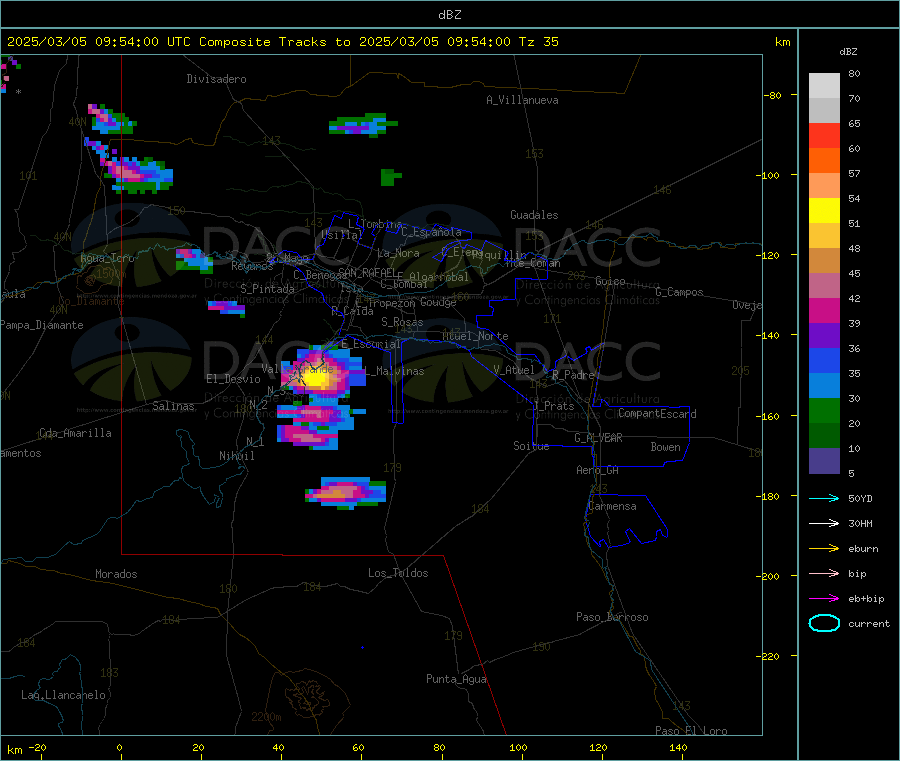Viewport: 900px width, 761px height.
Task: Pick the magenta 42 dBZ color swatch
Action: tap(824, 310)
